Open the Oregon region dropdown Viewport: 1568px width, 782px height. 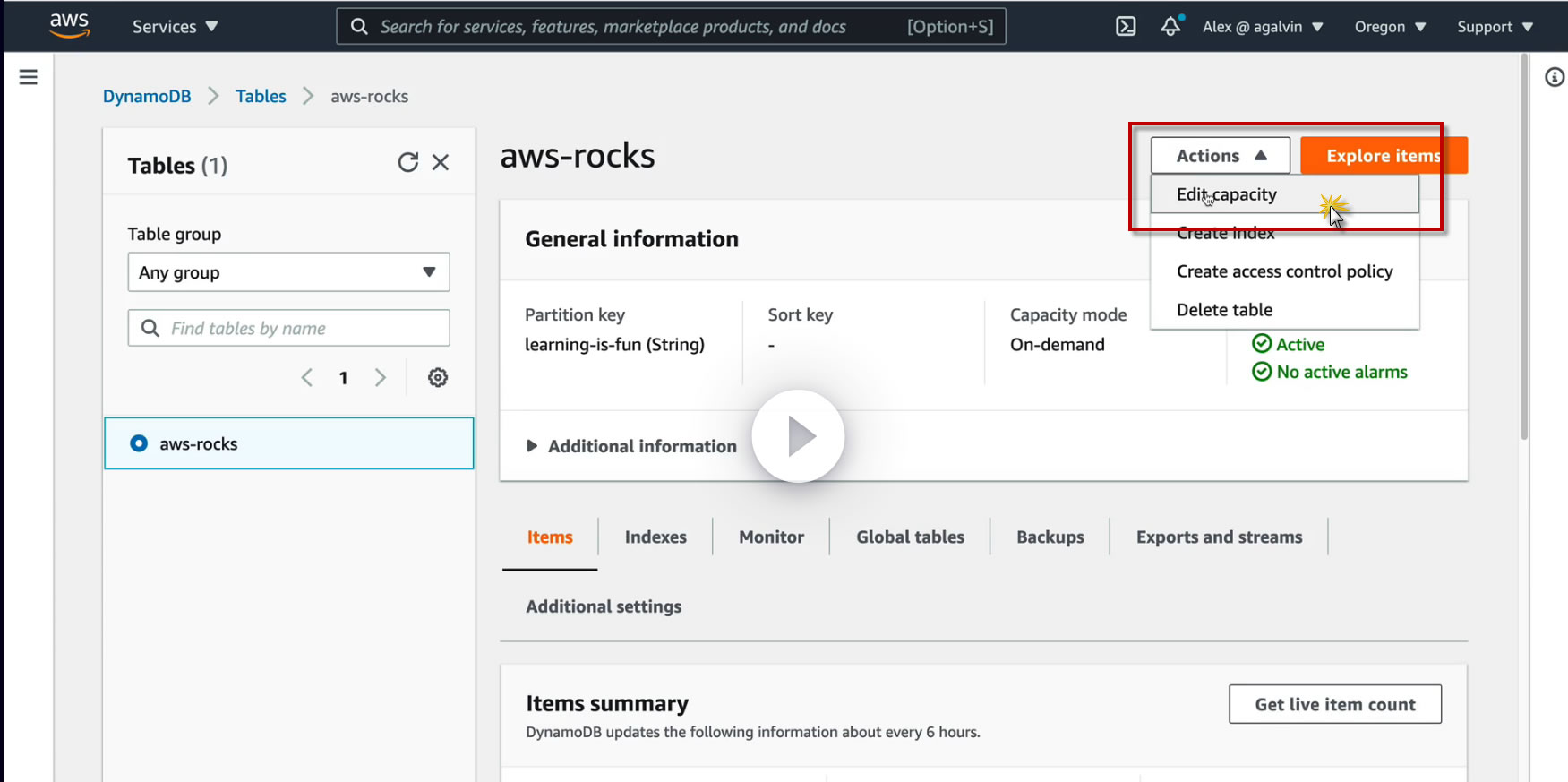tap(1390, 27)
